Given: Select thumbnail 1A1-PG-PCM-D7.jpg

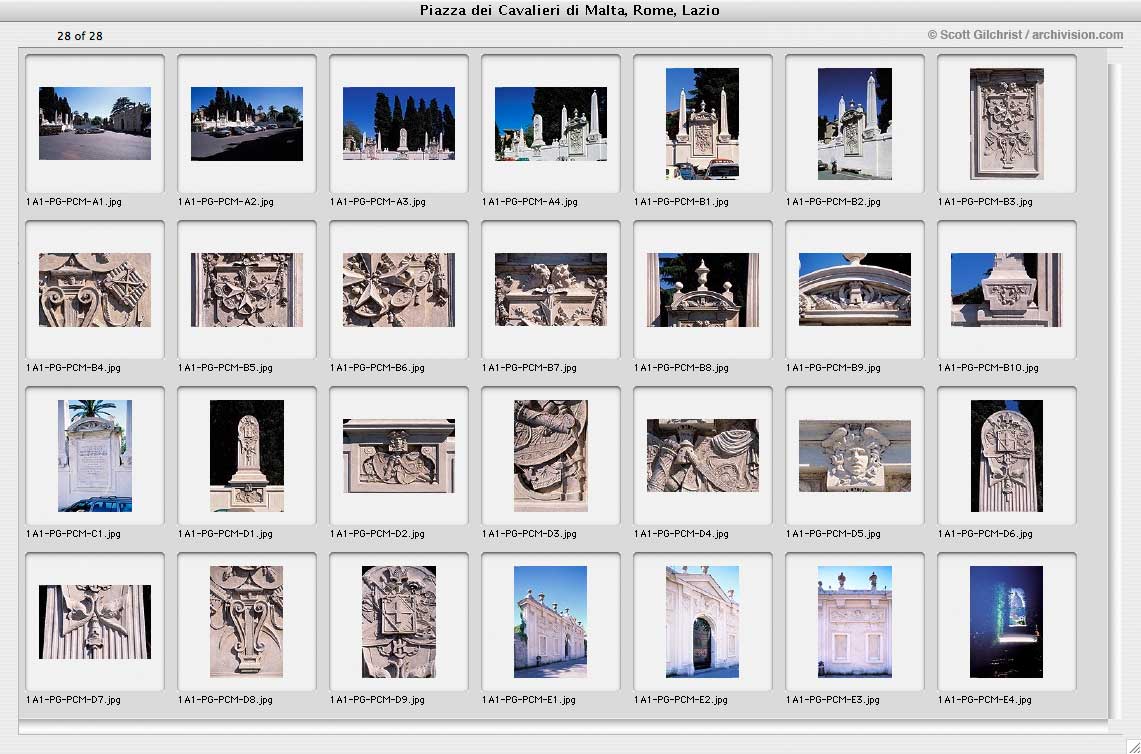Looking at the screenshot, I should click(95, 622).
